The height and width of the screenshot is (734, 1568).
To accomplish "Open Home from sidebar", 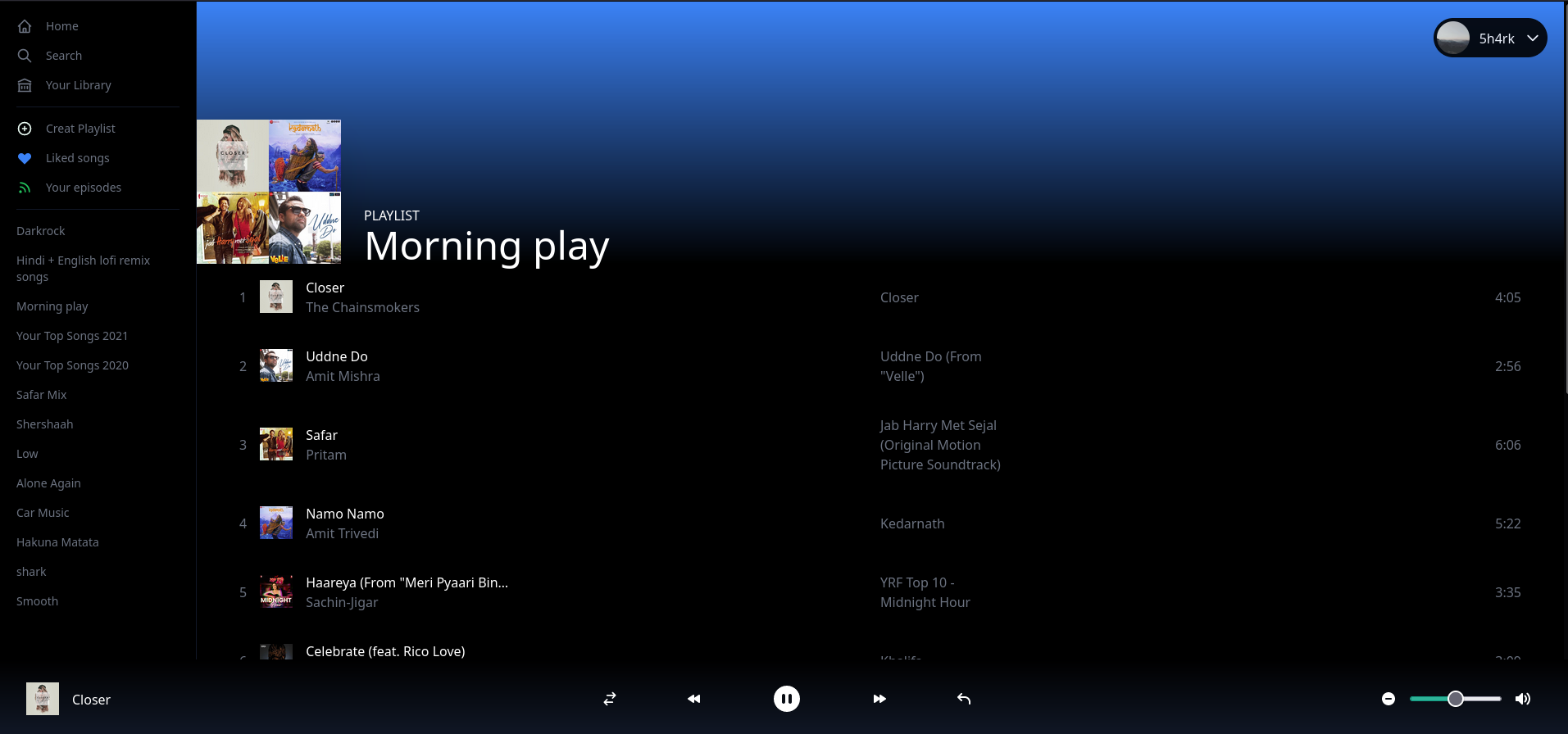I will [x=62, y=26].
